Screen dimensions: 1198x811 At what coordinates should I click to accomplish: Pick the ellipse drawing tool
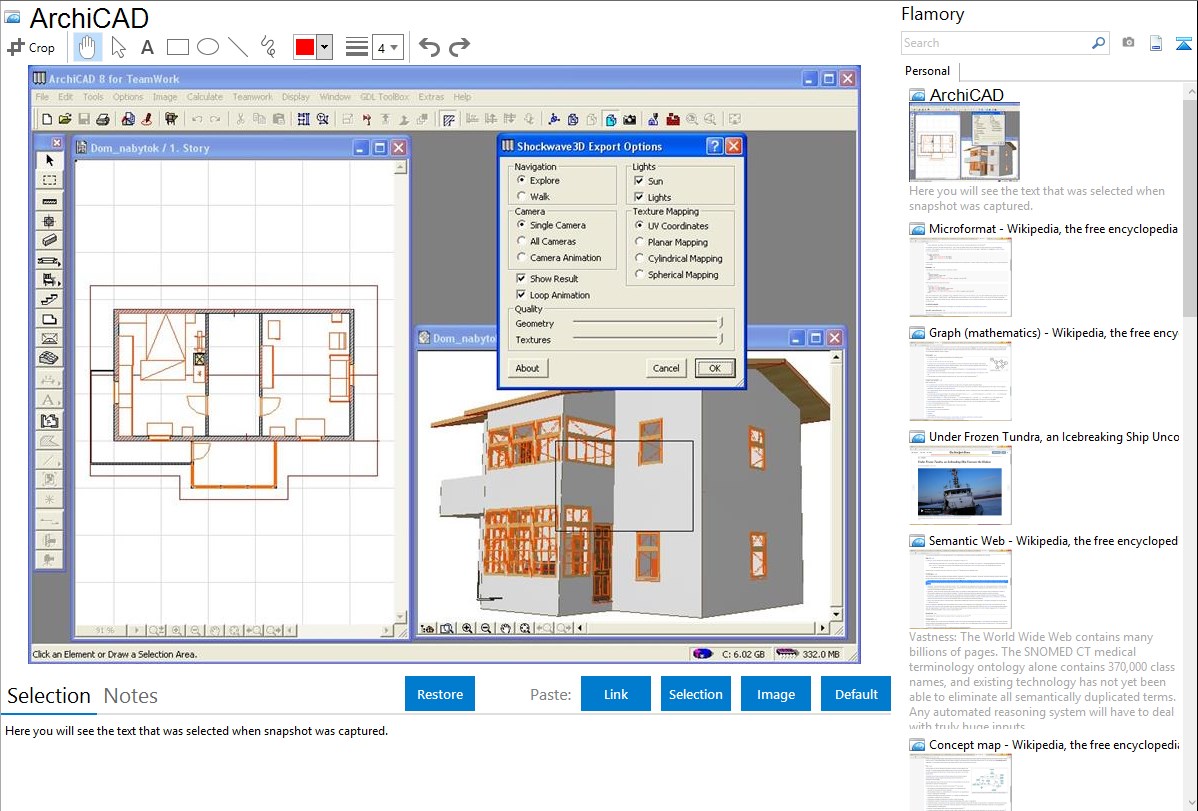coord(208,47)
